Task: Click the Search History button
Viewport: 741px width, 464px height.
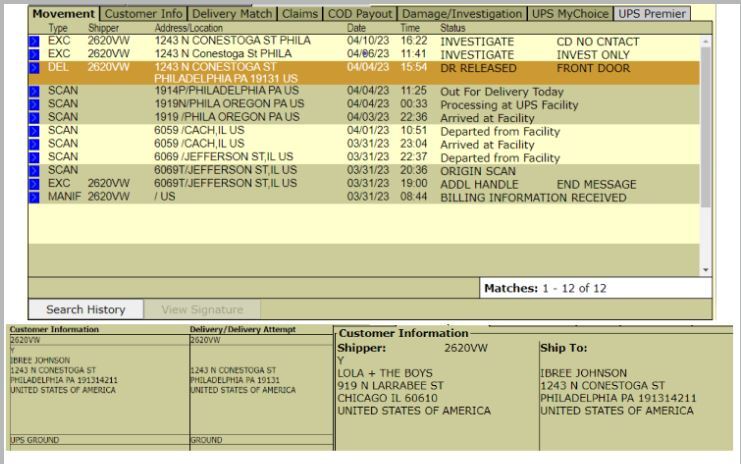Action: (86, 309)
